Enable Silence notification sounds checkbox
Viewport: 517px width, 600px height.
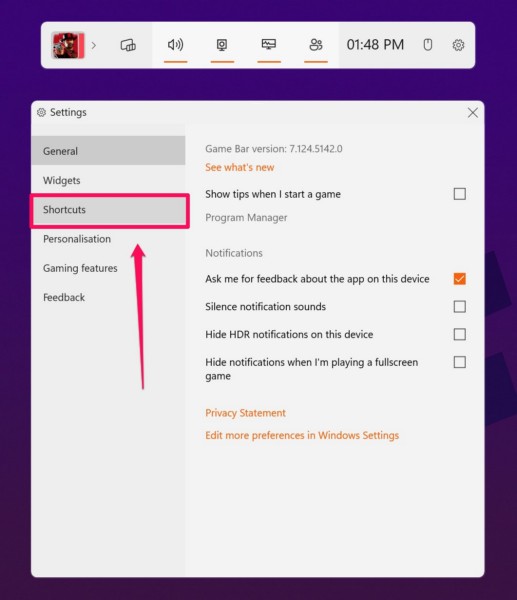click(x=460, y=307)
